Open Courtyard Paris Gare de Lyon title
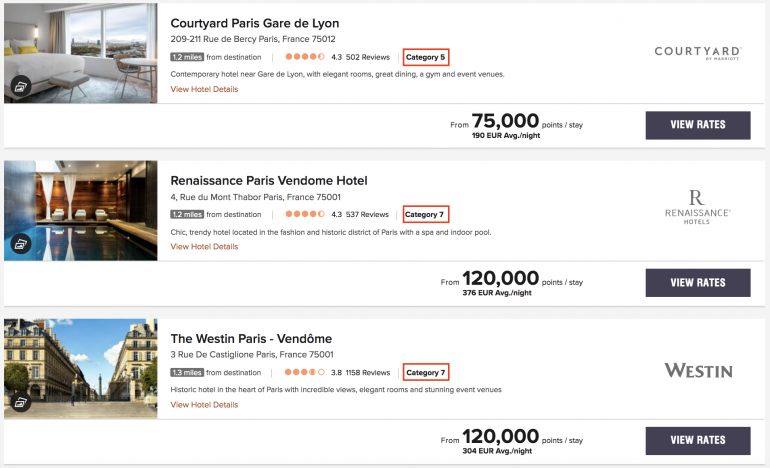 pyautogui.click(x=254, y=23)
